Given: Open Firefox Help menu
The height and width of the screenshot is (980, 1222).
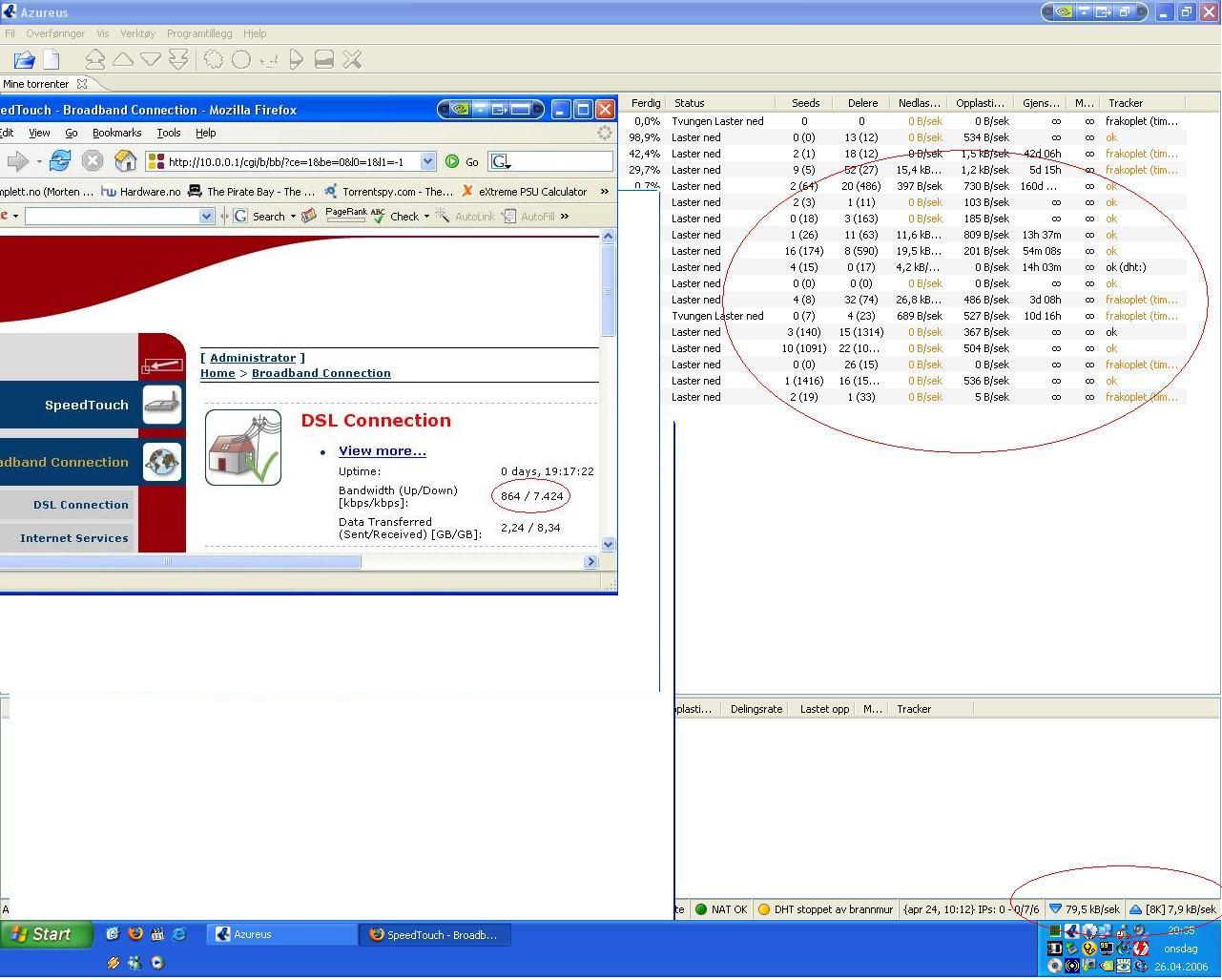Looking at the screenshot, I should [206, 133].
